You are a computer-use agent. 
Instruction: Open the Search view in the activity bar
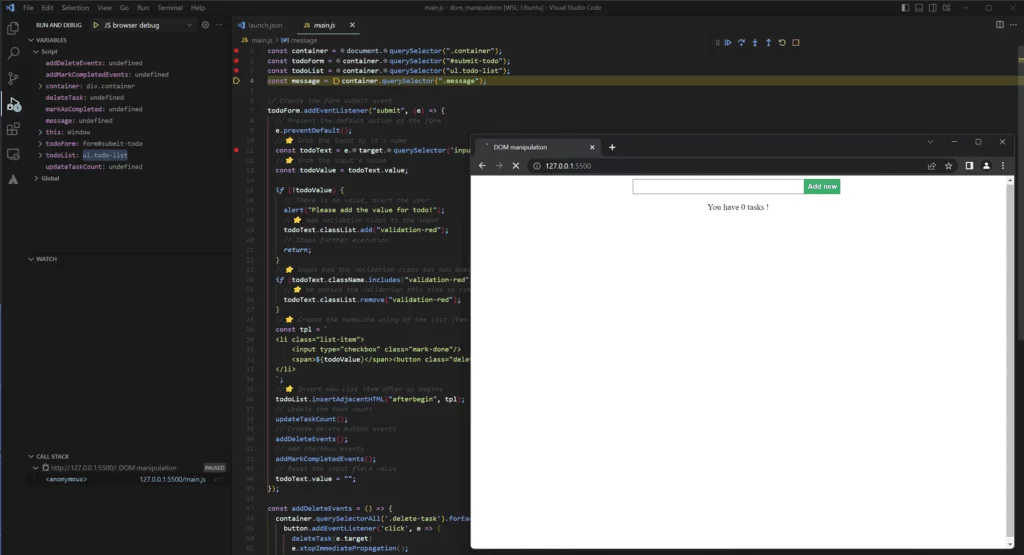point(12,54)
